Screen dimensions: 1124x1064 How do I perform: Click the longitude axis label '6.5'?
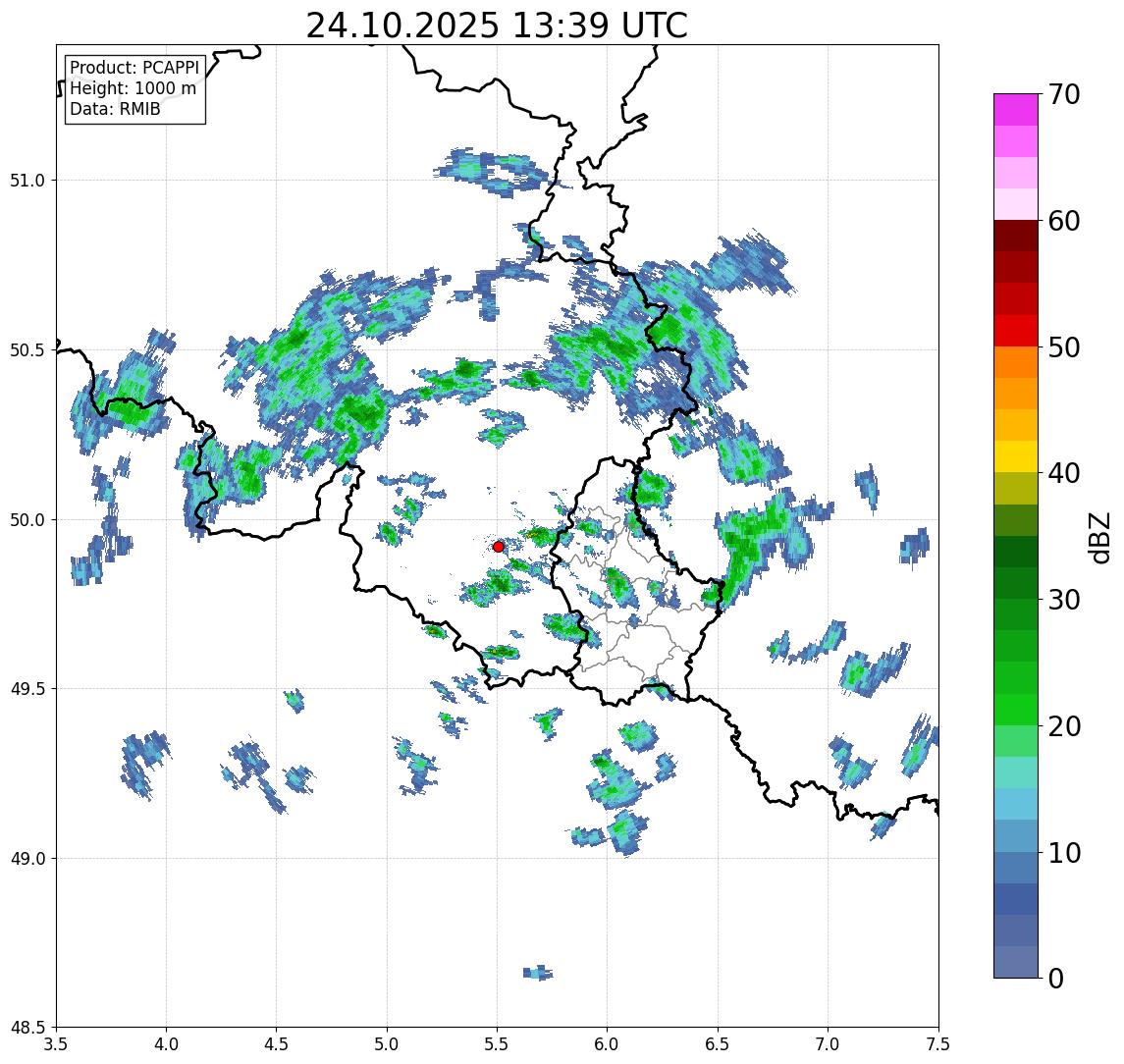[718, 1044]
